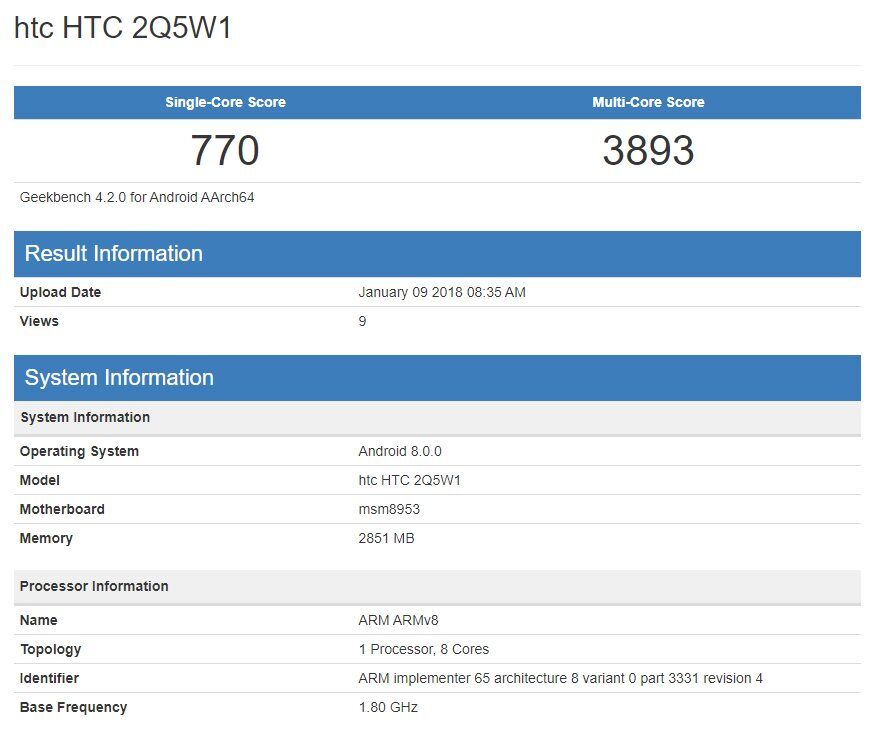Select the Upload Date row label
This screenshot has height=739, width=877.
60,292
